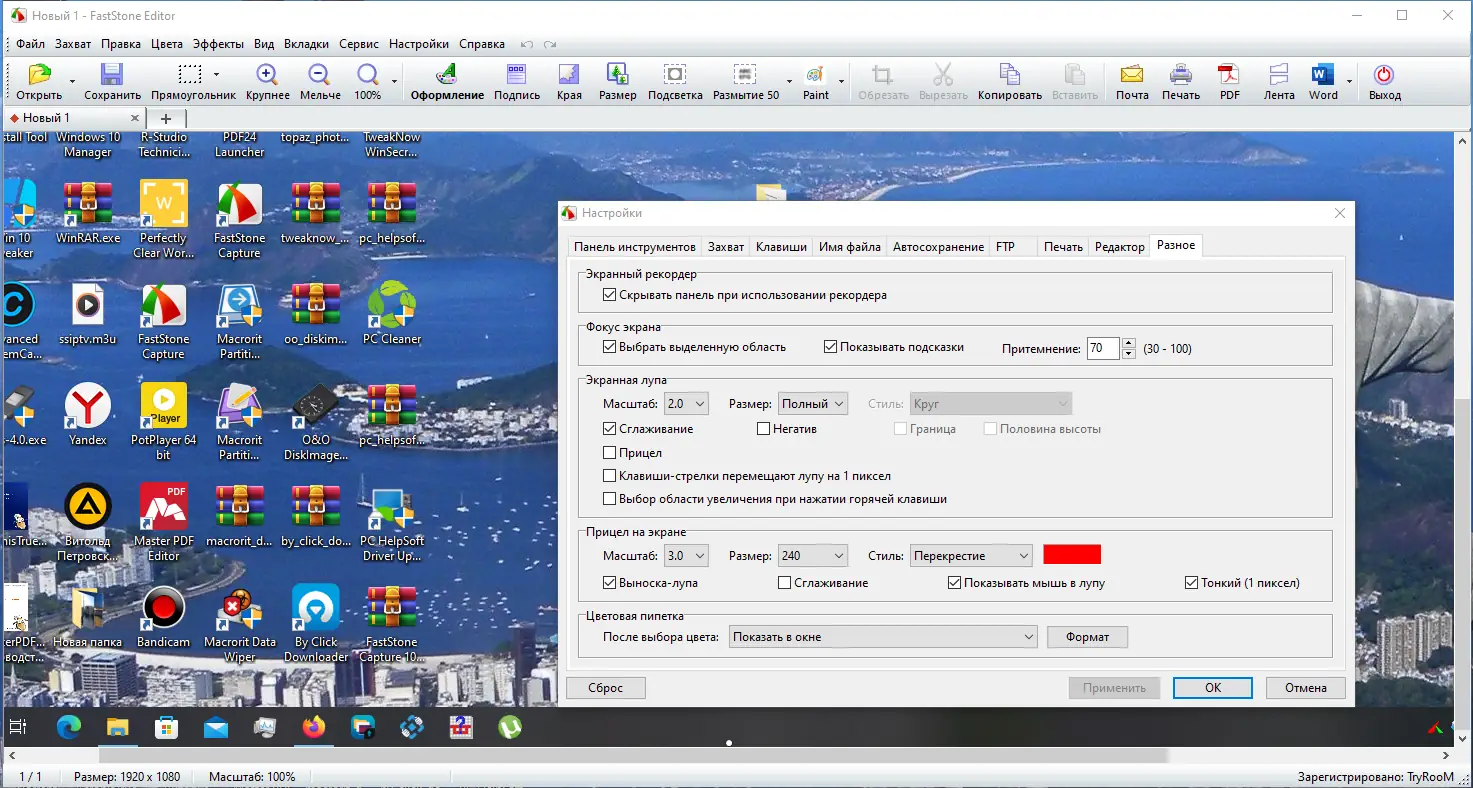Viewport: 1473px width, 788px height.
Task: Select the Прямоугольник selection tool
Action: tap(190, 75)
